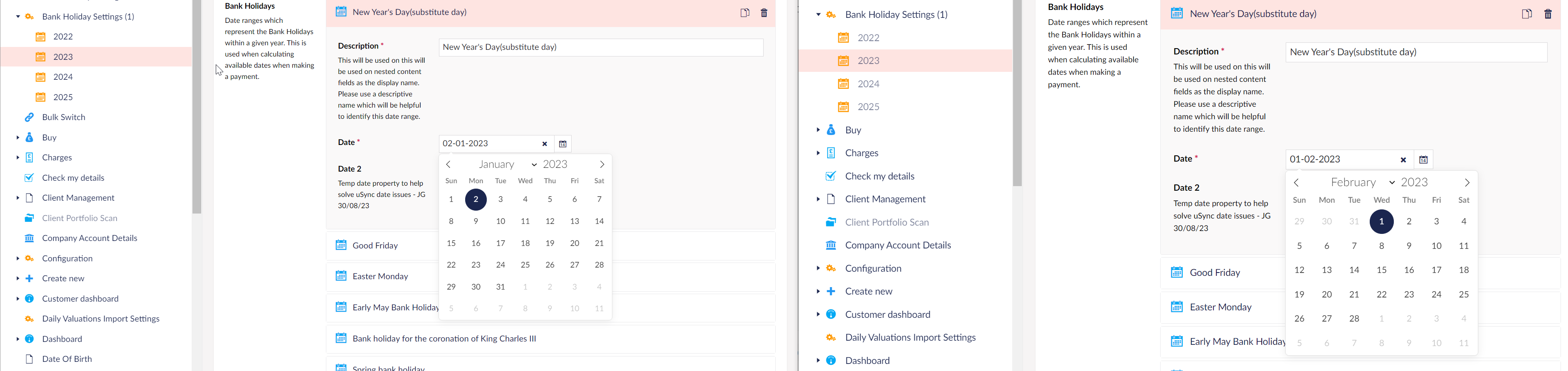Expand Create new node in left screenshot
The image size is (1568, 371).
coord(17,278)
